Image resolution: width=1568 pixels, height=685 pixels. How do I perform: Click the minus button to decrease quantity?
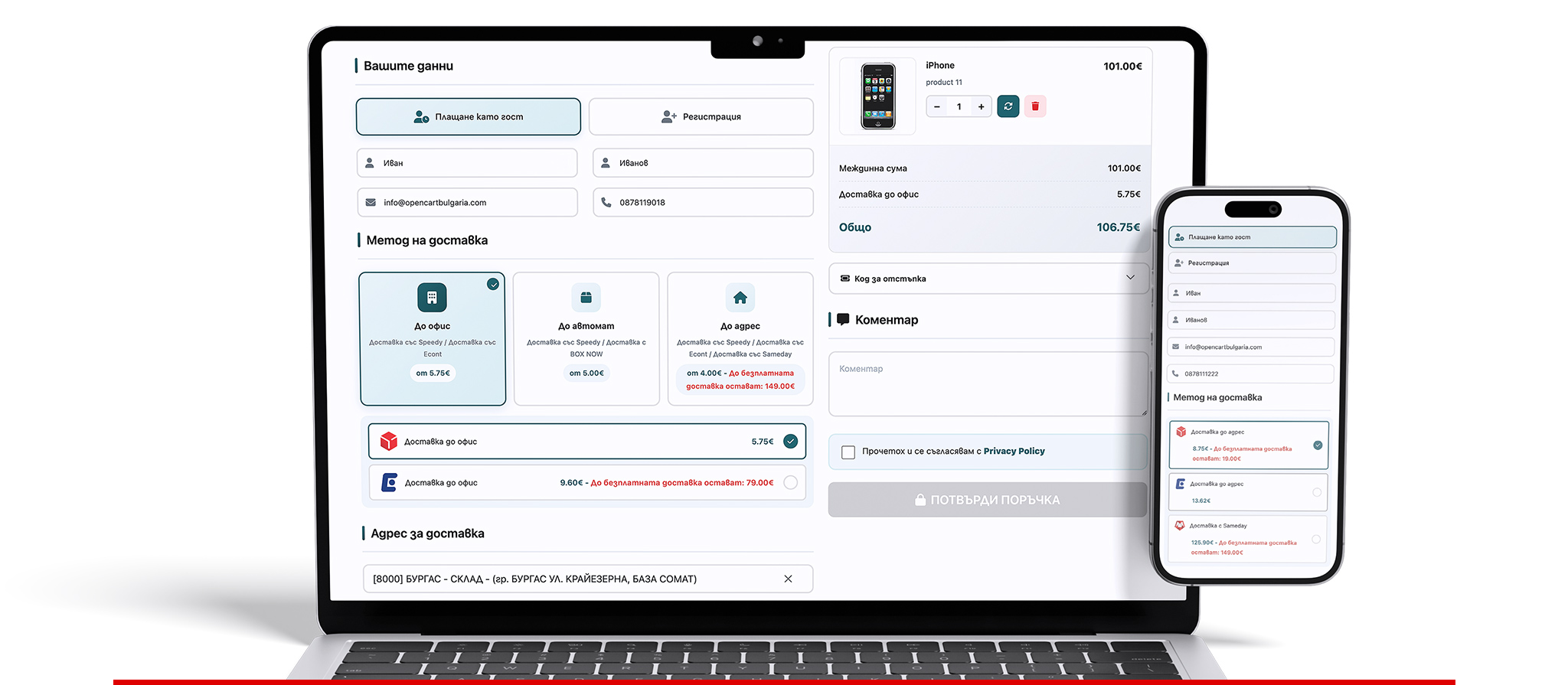point(937,107)
